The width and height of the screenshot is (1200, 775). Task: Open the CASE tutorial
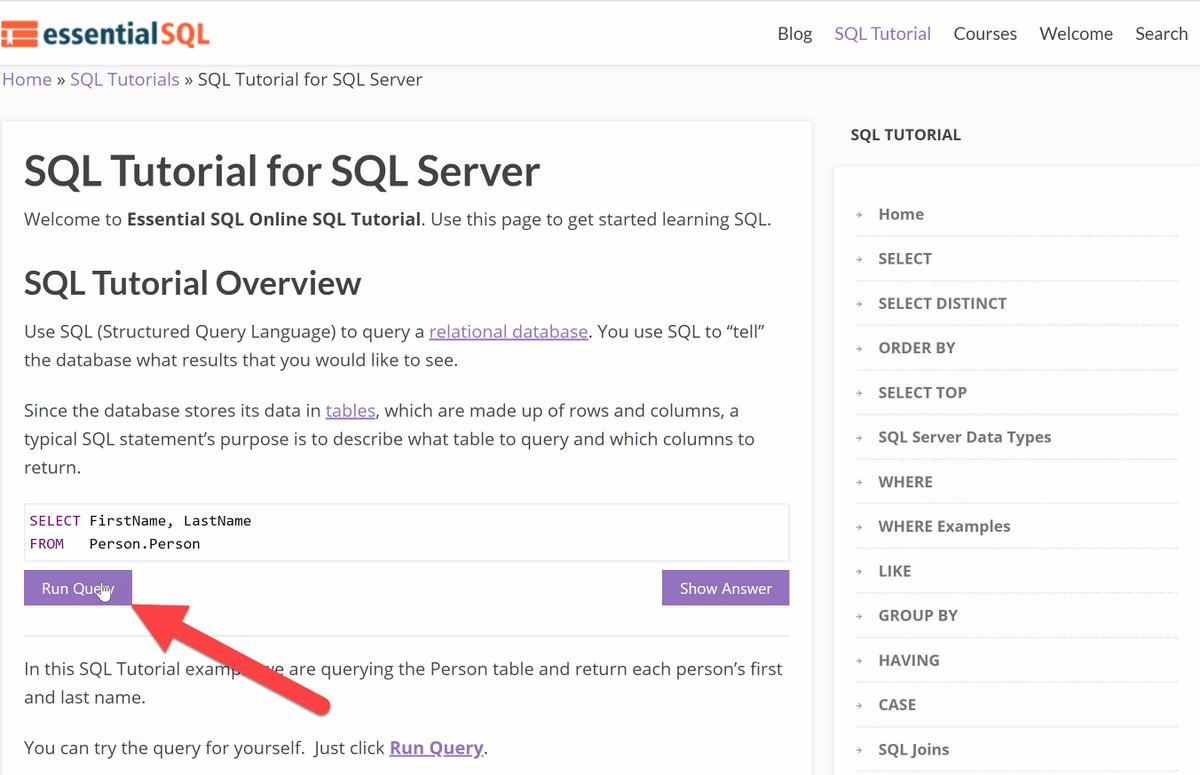click(x=897, y=705)
